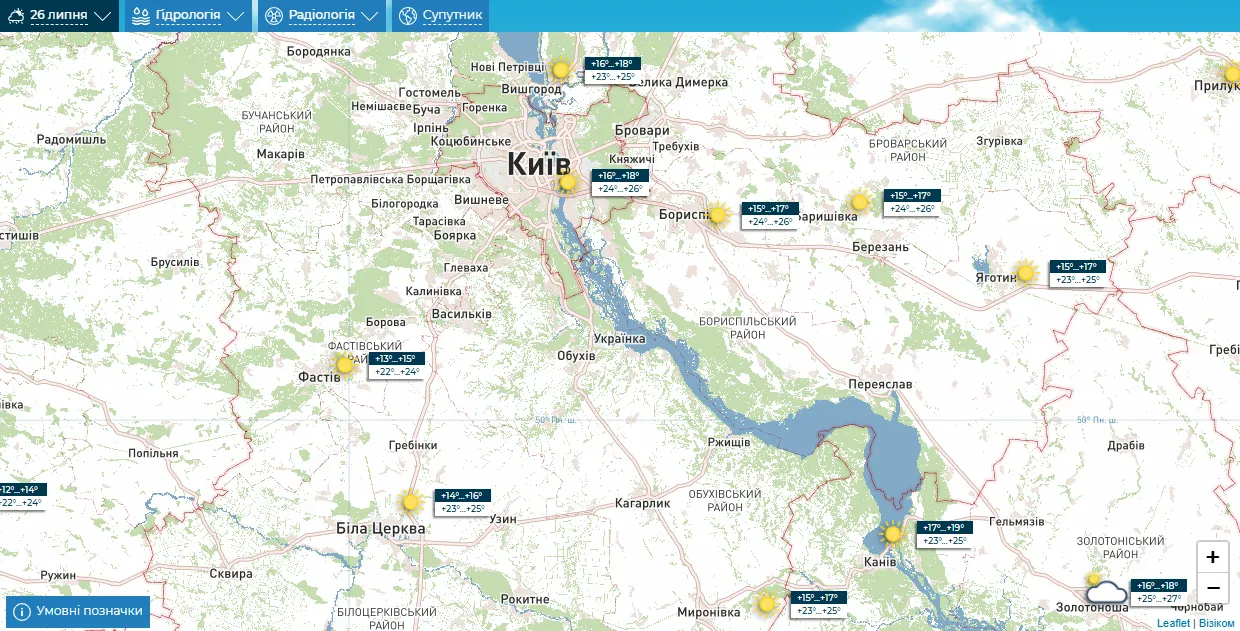Viewport: 1240px width, 631px height.
Task: Click the Baryshivka temperature label +15°...+17°
Action: point(911,196)
